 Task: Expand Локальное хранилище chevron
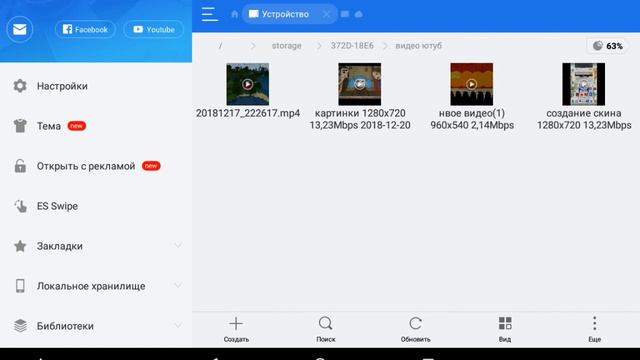tap(178, 285)
